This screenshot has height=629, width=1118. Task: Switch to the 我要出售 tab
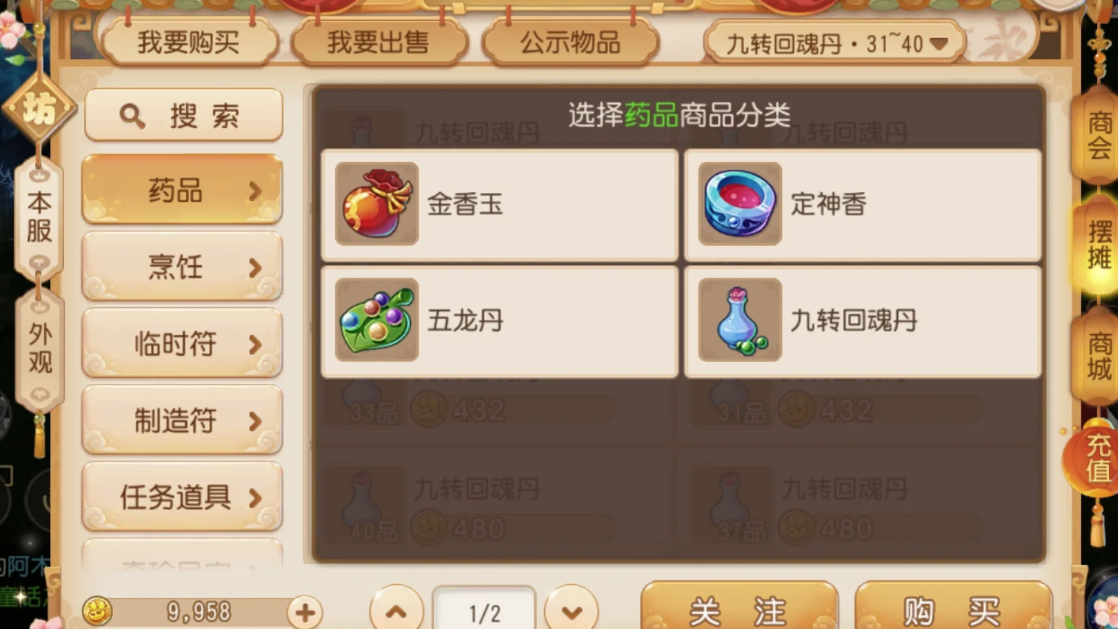tap(379, 43)
